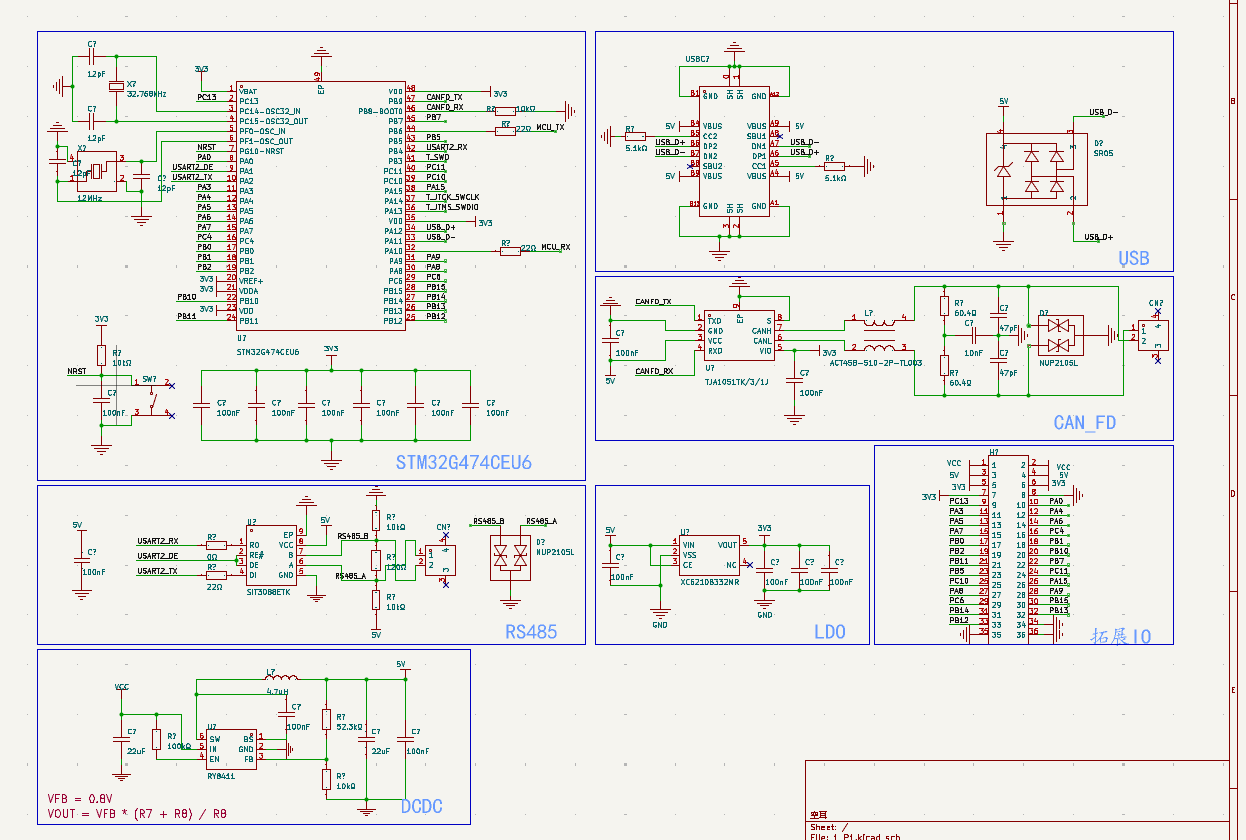Screen dimensions: 1246x840
Task: Select the XC6210B332MR regulator symbol
Action: point(709,555)
